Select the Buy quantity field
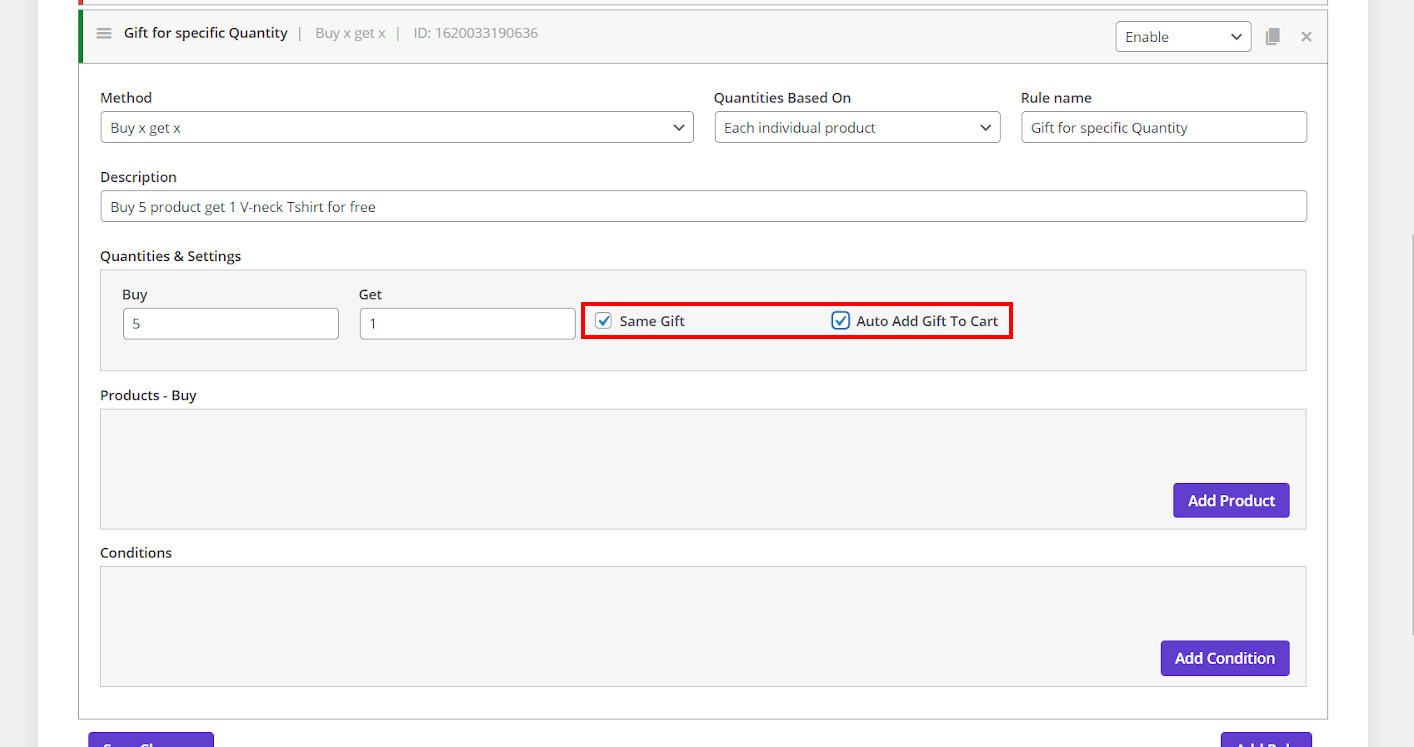 [x=230, y=324]
